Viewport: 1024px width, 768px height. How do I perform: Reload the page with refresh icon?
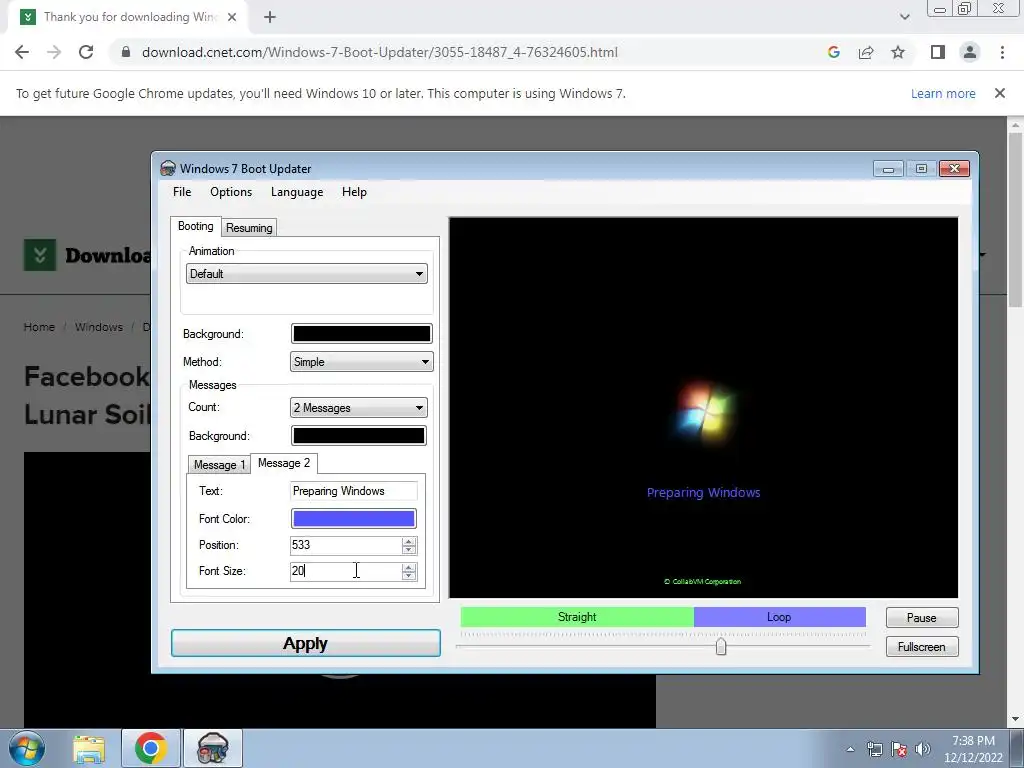[x=86, y=52]
